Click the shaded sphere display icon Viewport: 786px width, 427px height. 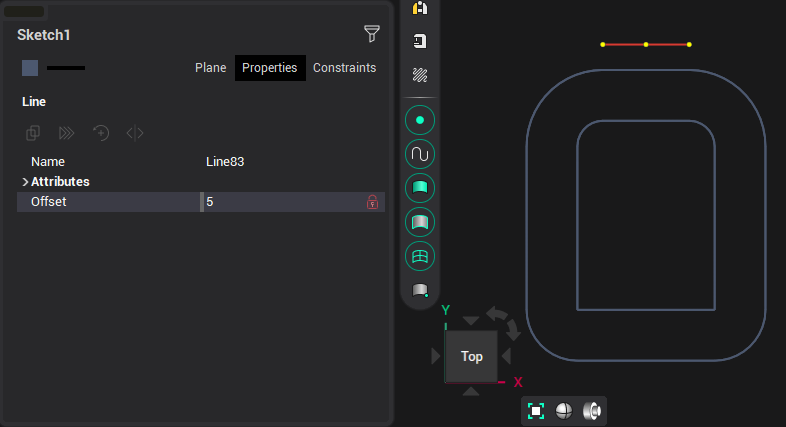564,411
